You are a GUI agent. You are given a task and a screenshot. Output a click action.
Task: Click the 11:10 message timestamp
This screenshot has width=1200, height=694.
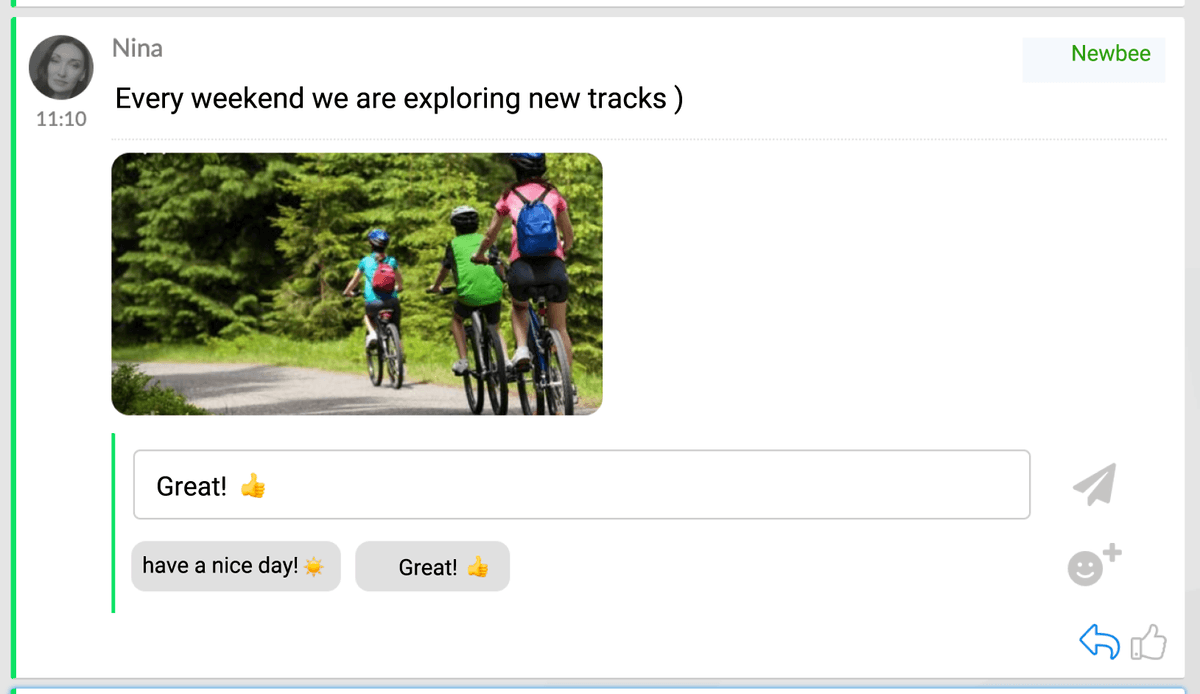pyautogui.click(x=61, y=119)
